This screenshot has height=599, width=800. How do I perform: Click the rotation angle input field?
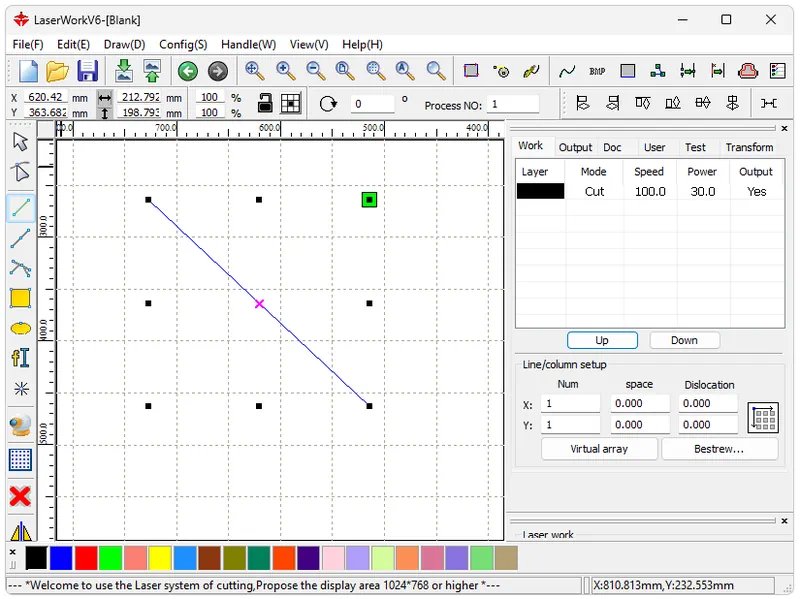point(372,104)
